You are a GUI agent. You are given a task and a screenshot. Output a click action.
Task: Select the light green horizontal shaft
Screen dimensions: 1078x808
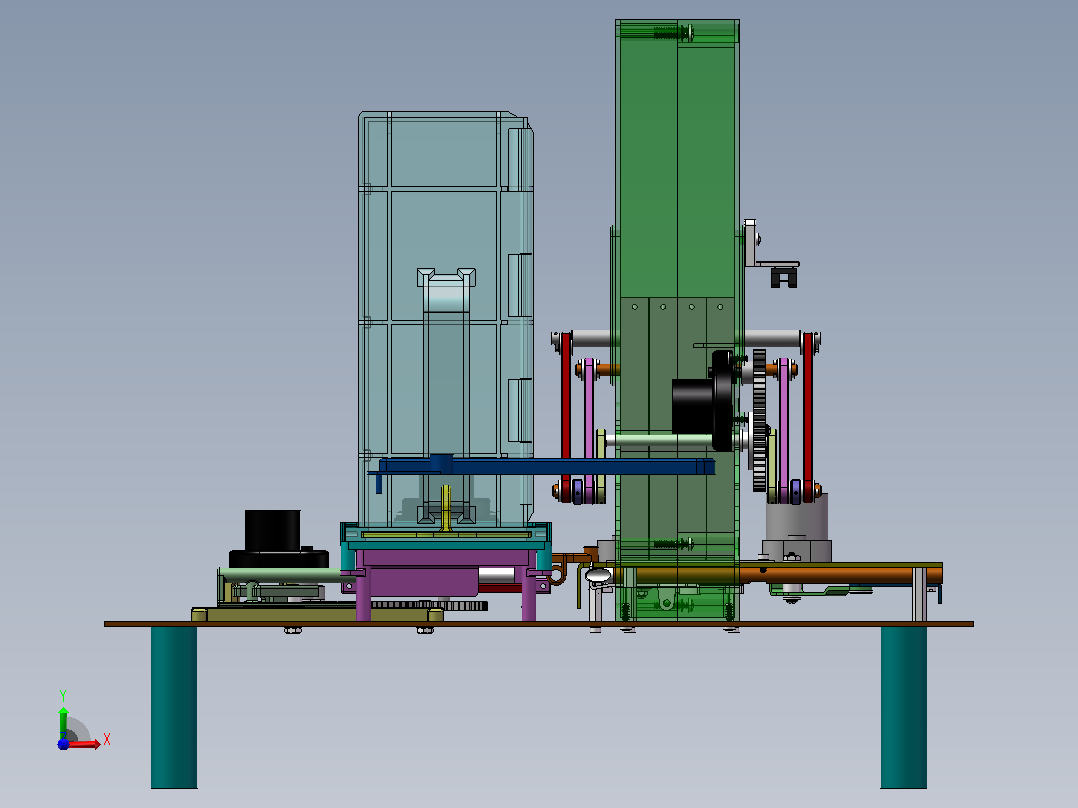(x=662, y=440)
